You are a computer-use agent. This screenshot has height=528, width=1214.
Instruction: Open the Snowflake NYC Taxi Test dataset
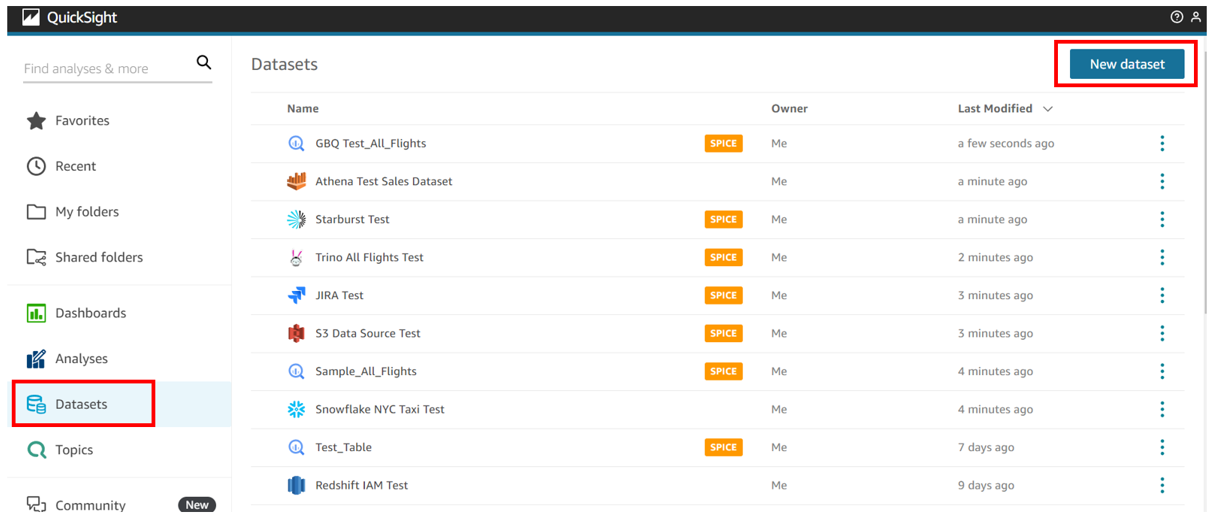tap(380, 410)
